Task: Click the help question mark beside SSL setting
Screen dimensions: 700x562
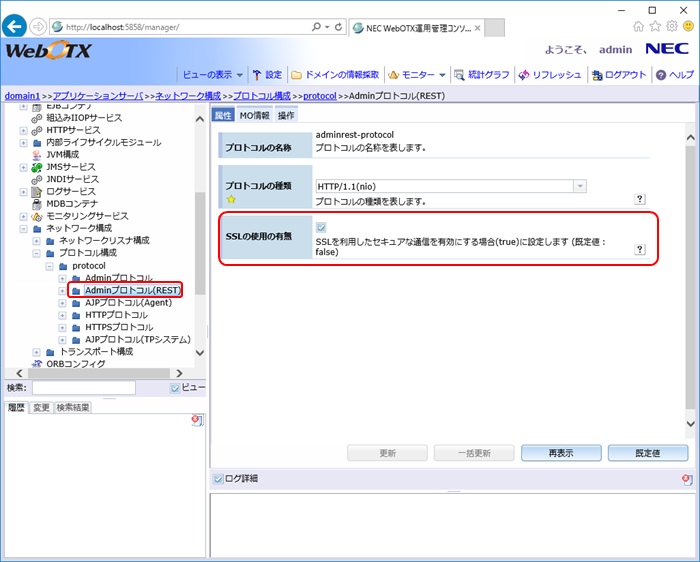Action: 640,249
